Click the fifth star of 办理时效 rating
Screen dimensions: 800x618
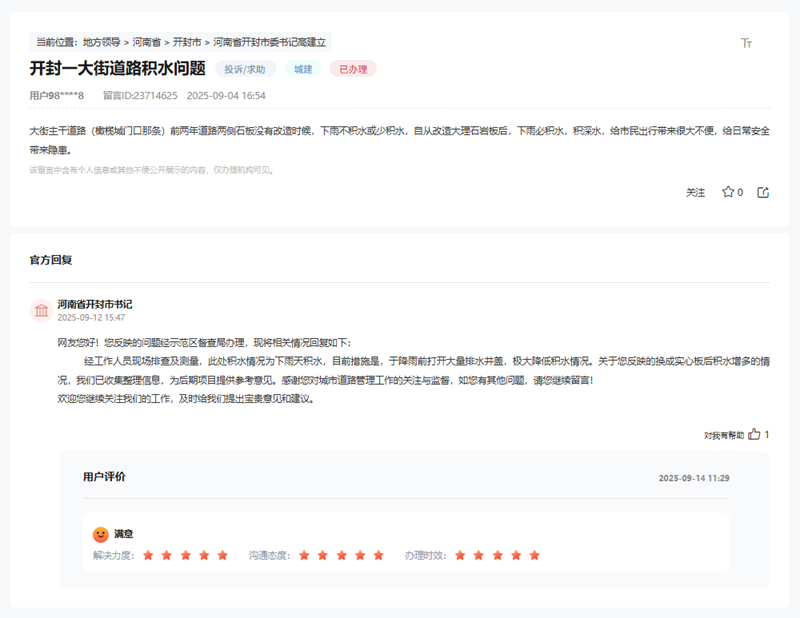tap(534, 555)
